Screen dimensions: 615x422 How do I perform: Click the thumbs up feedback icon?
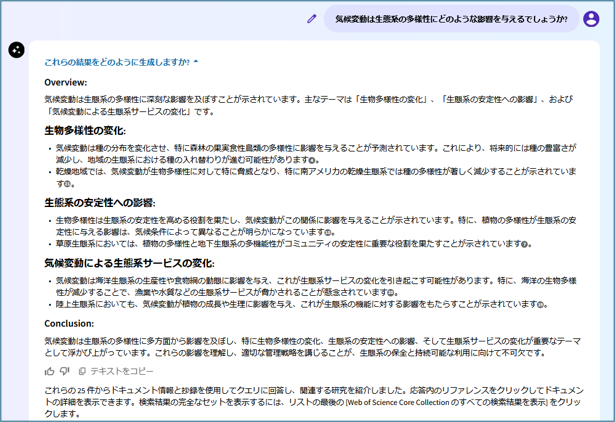click(50, 371)
